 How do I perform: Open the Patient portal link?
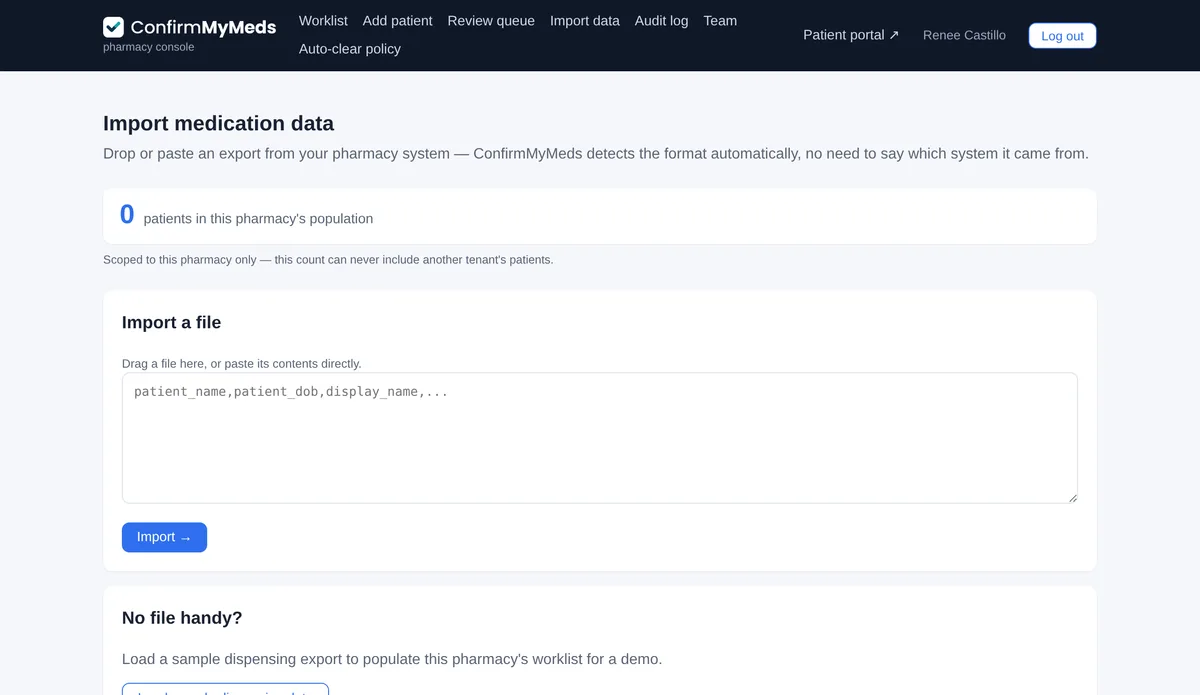[851, 35]
